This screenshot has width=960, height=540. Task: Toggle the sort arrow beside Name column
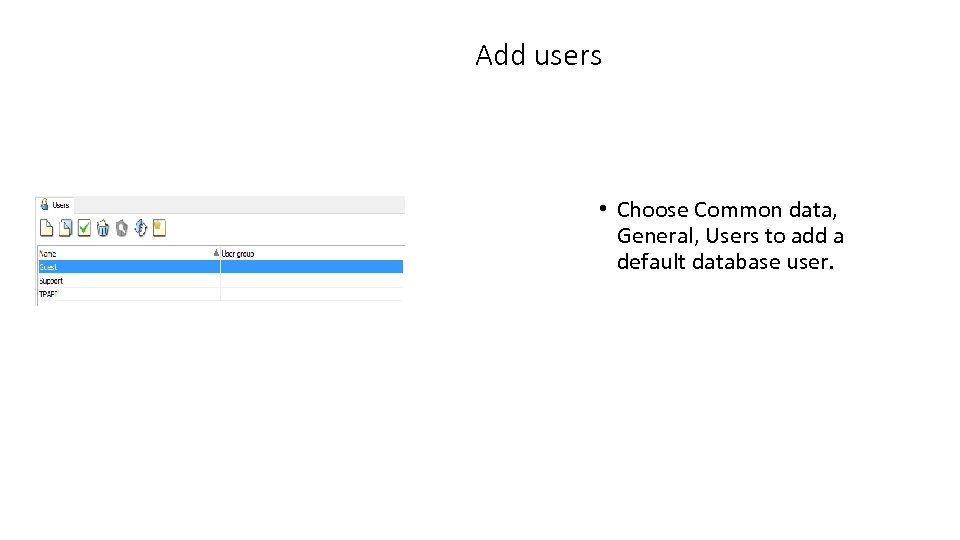coord(216,253)
